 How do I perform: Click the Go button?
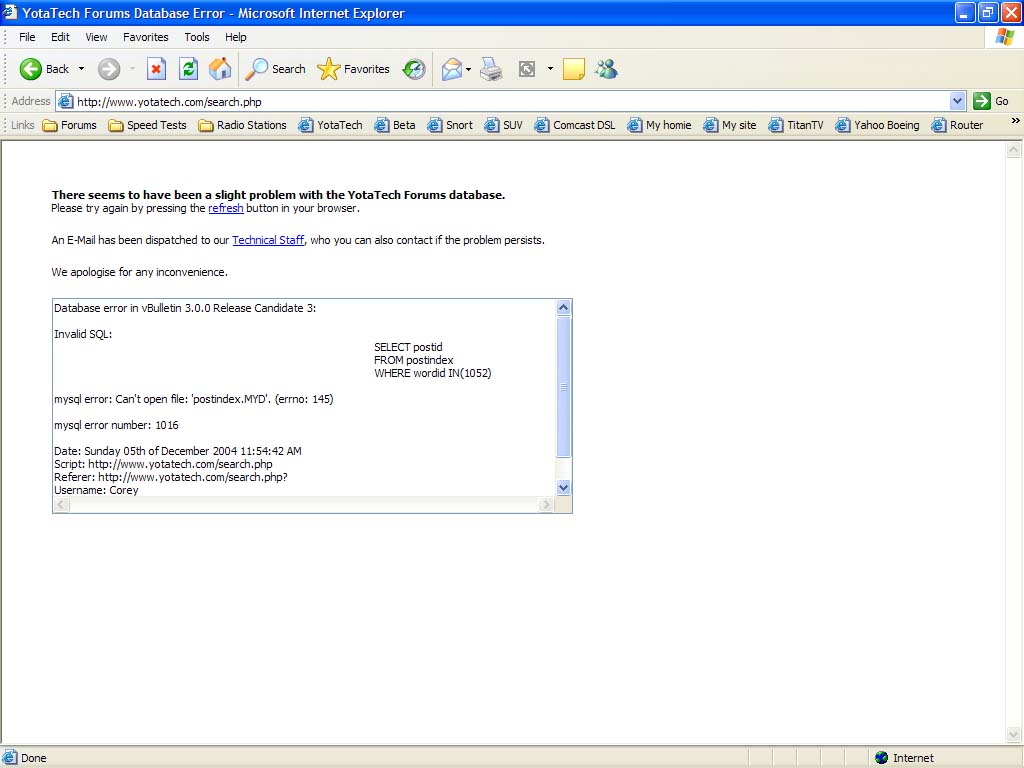click(991, 101)
